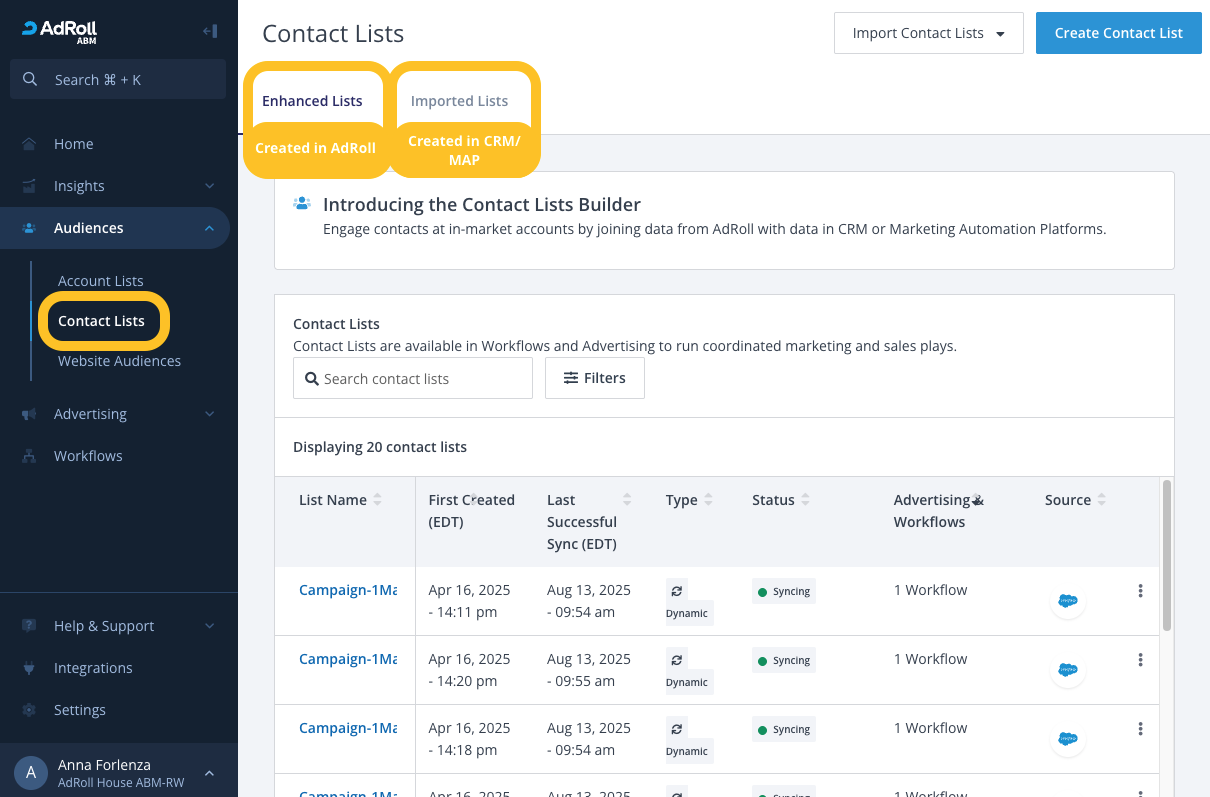Switch to the Imported Lists tab
This screenshot has width=1210, height=797.
tap(459, 101)
